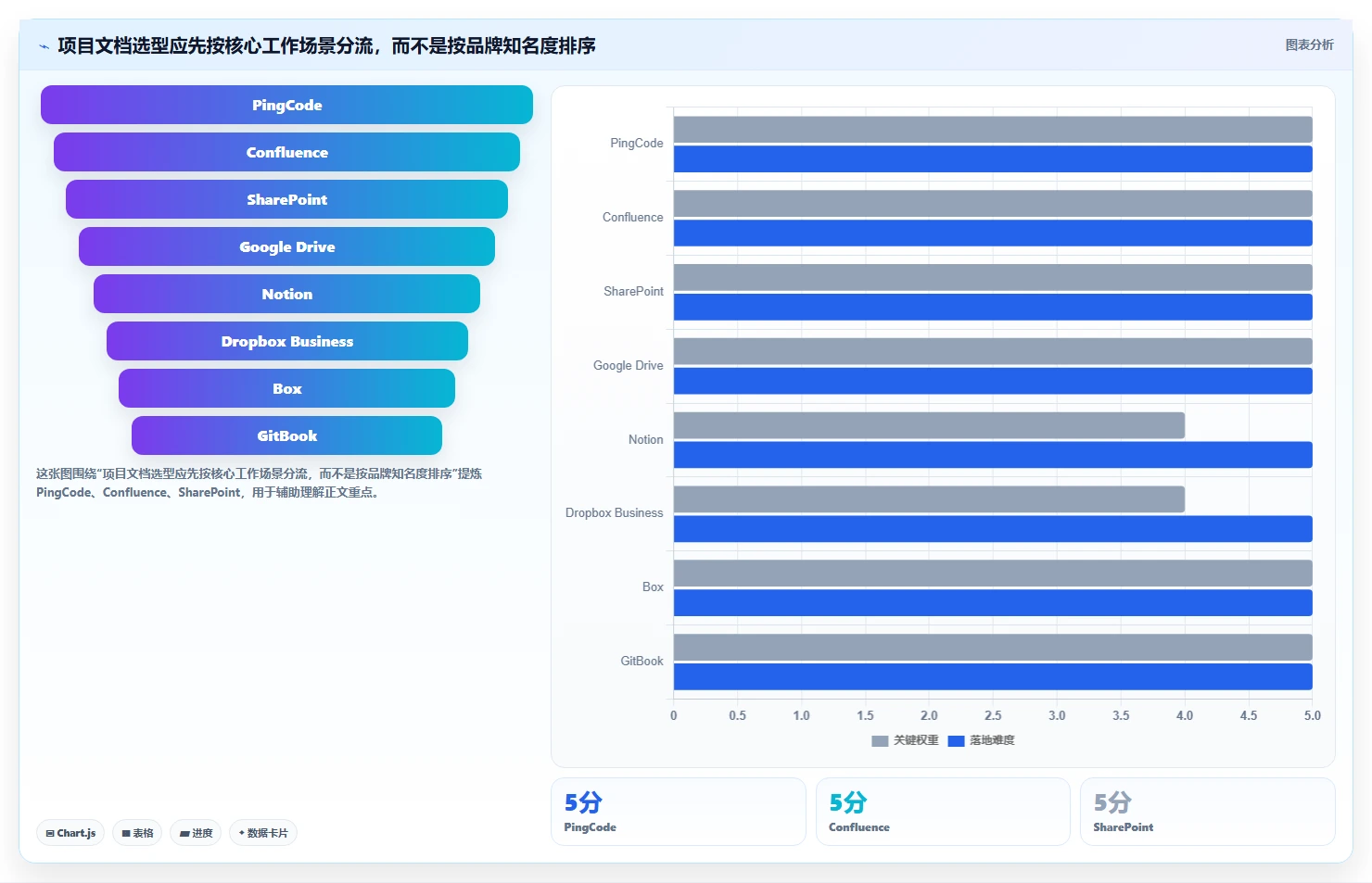Choose the Box funnel bar
This screenshot has height=883, width=1372.
286,388
